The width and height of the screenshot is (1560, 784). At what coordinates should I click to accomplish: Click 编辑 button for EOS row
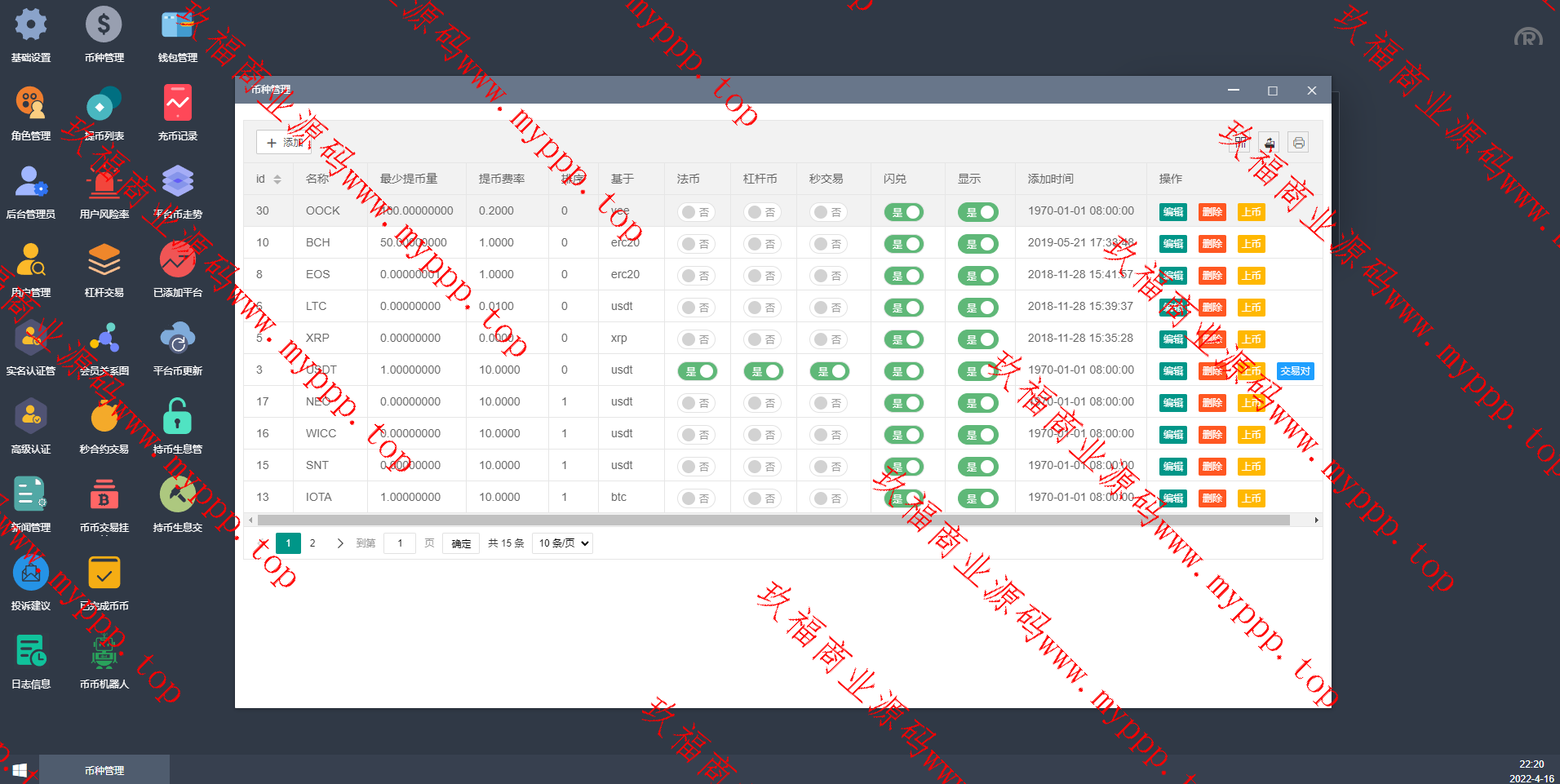(1172, 276)
